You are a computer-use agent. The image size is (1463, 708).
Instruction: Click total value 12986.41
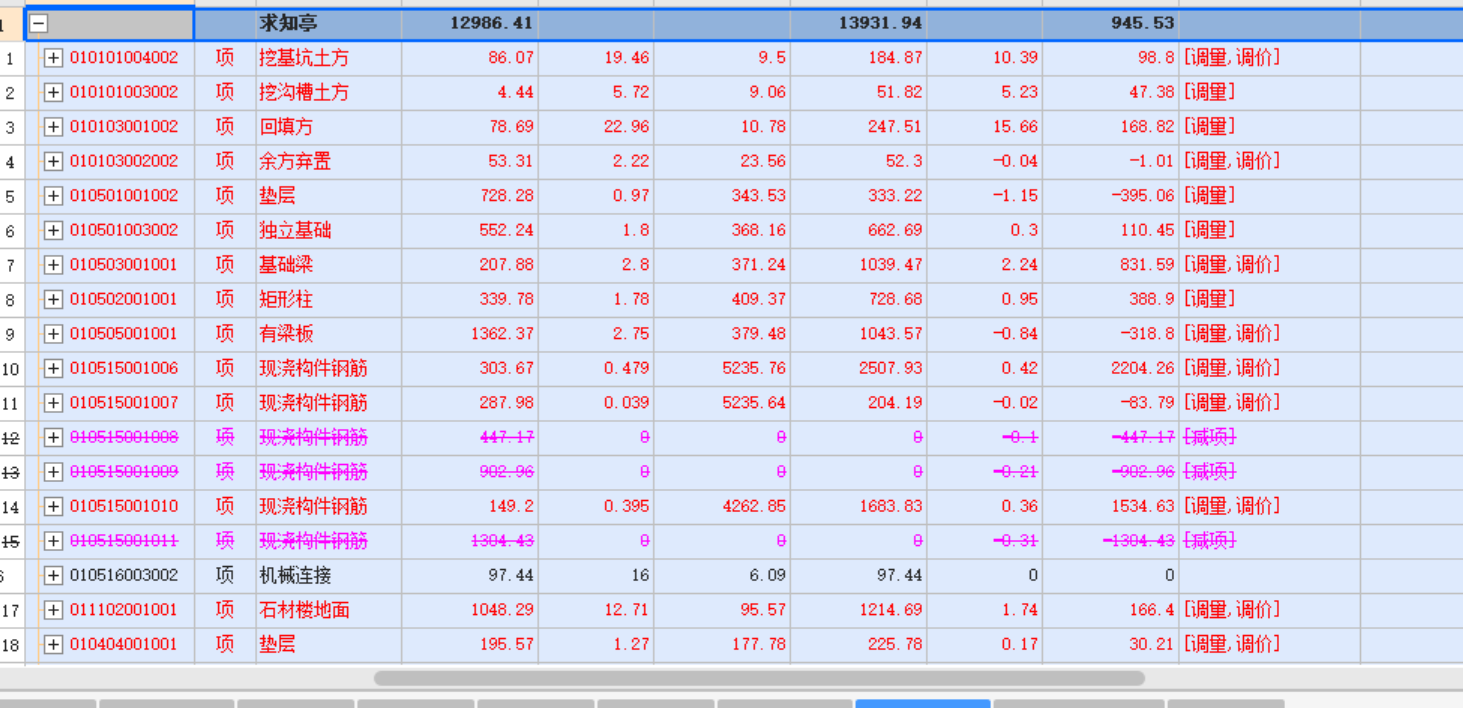491,23
